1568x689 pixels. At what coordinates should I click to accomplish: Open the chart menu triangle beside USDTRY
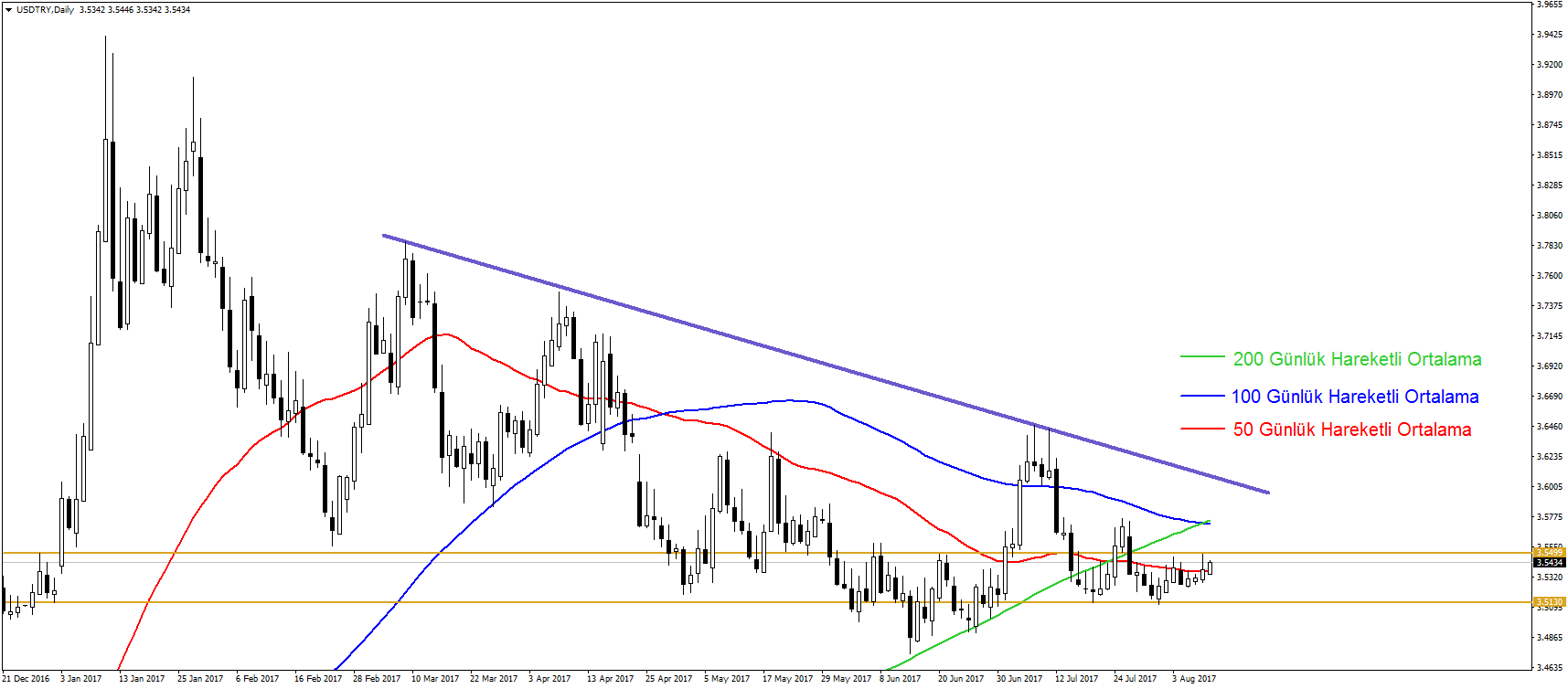8,10
